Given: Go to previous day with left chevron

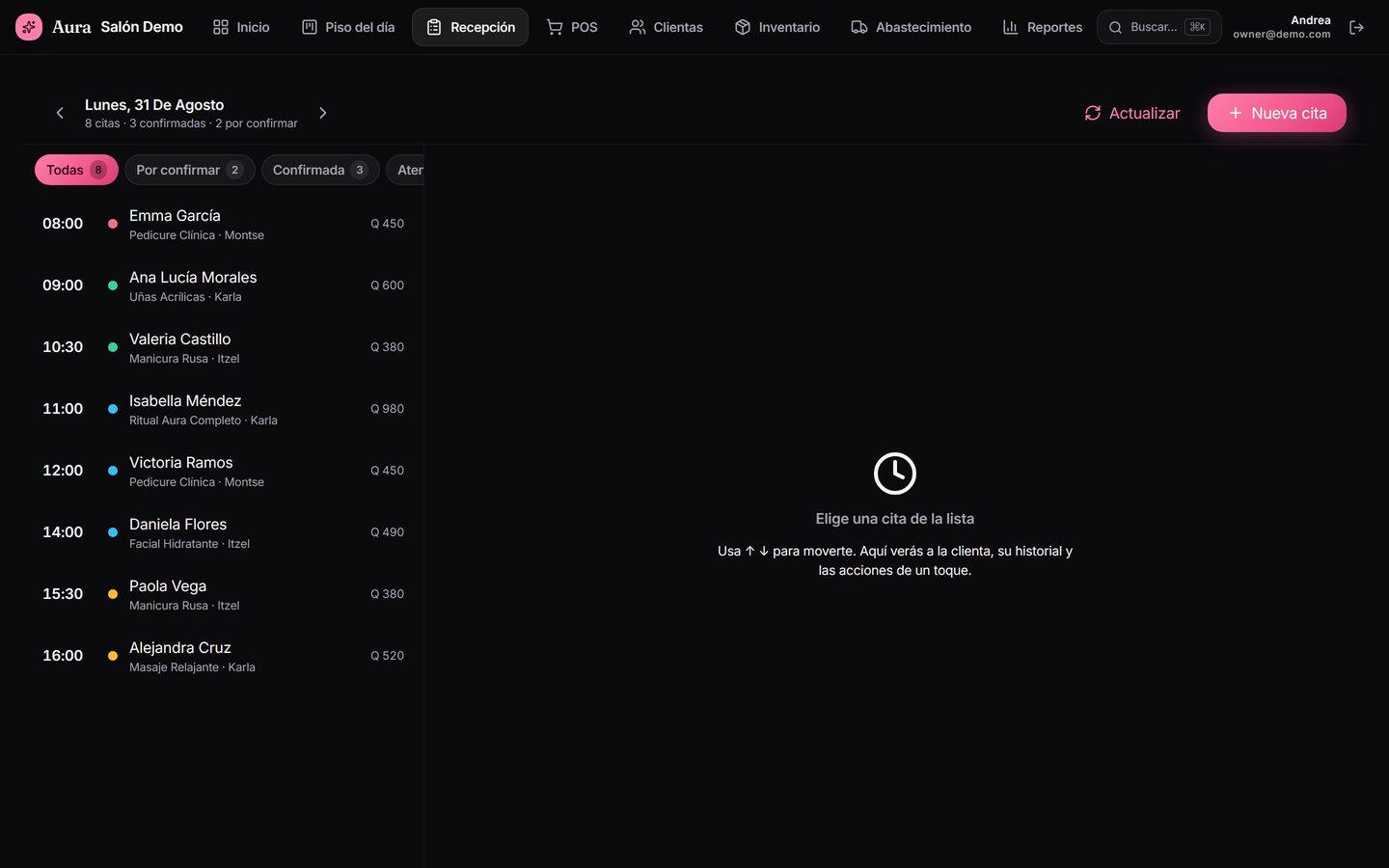Looking at the screenshot, I should [60, 113].
